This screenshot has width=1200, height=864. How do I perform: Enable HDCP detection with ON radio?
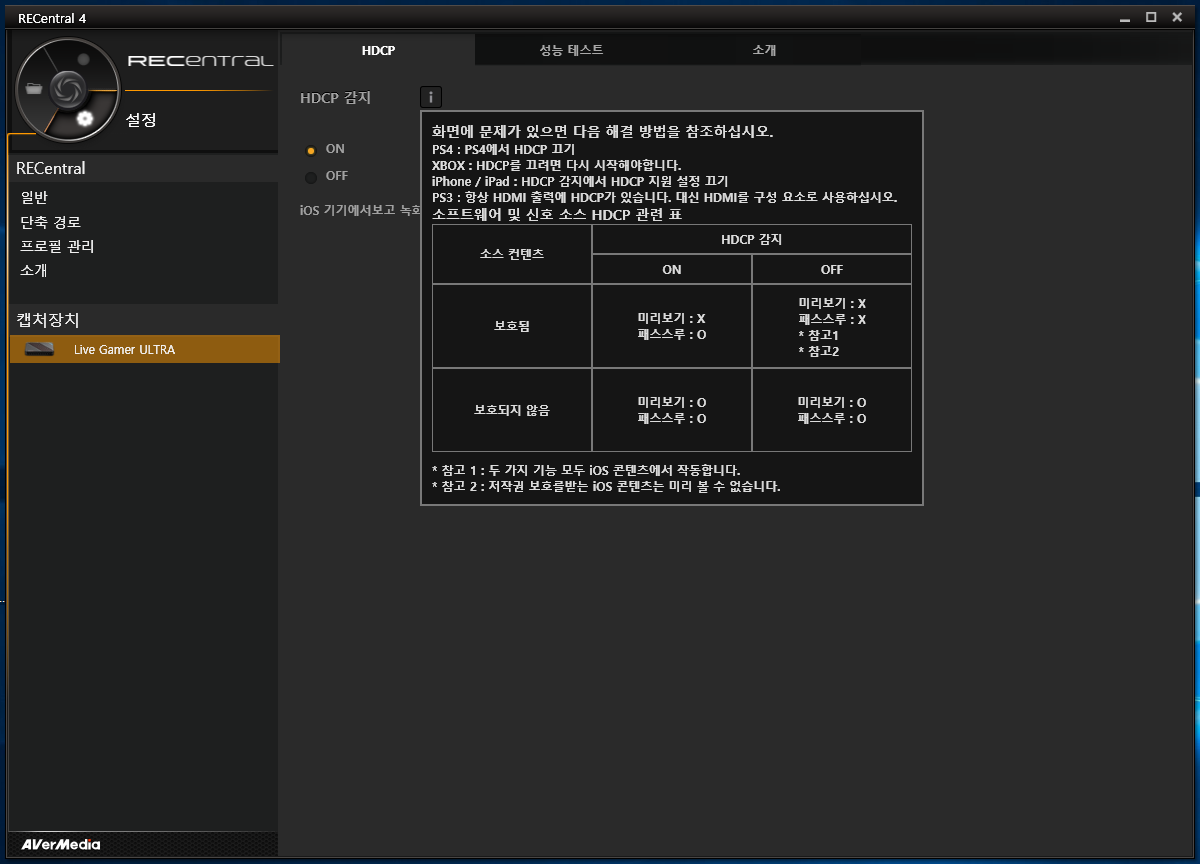click(311, 149)
